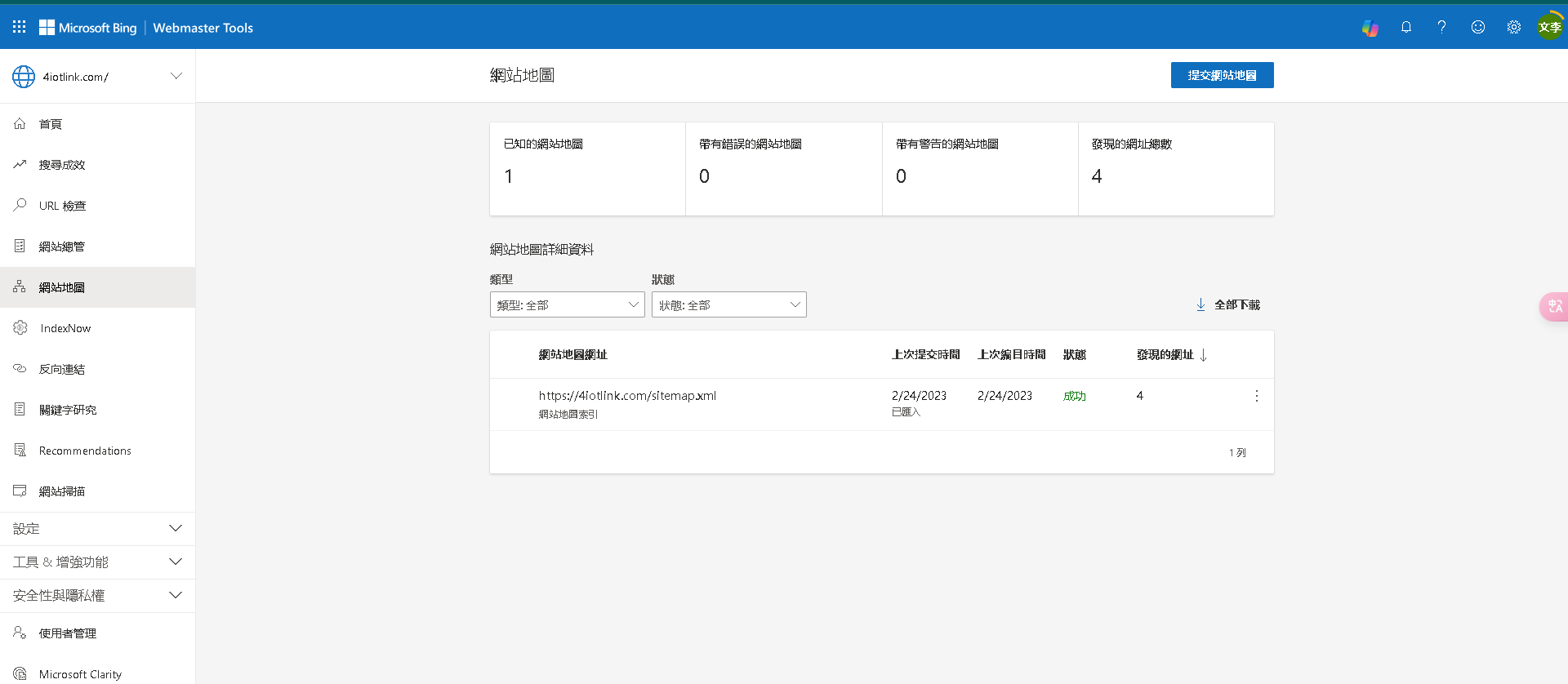
Task: Open the 類型 filter dropdown
Action: pyautogui.click(x=567, y=304)
